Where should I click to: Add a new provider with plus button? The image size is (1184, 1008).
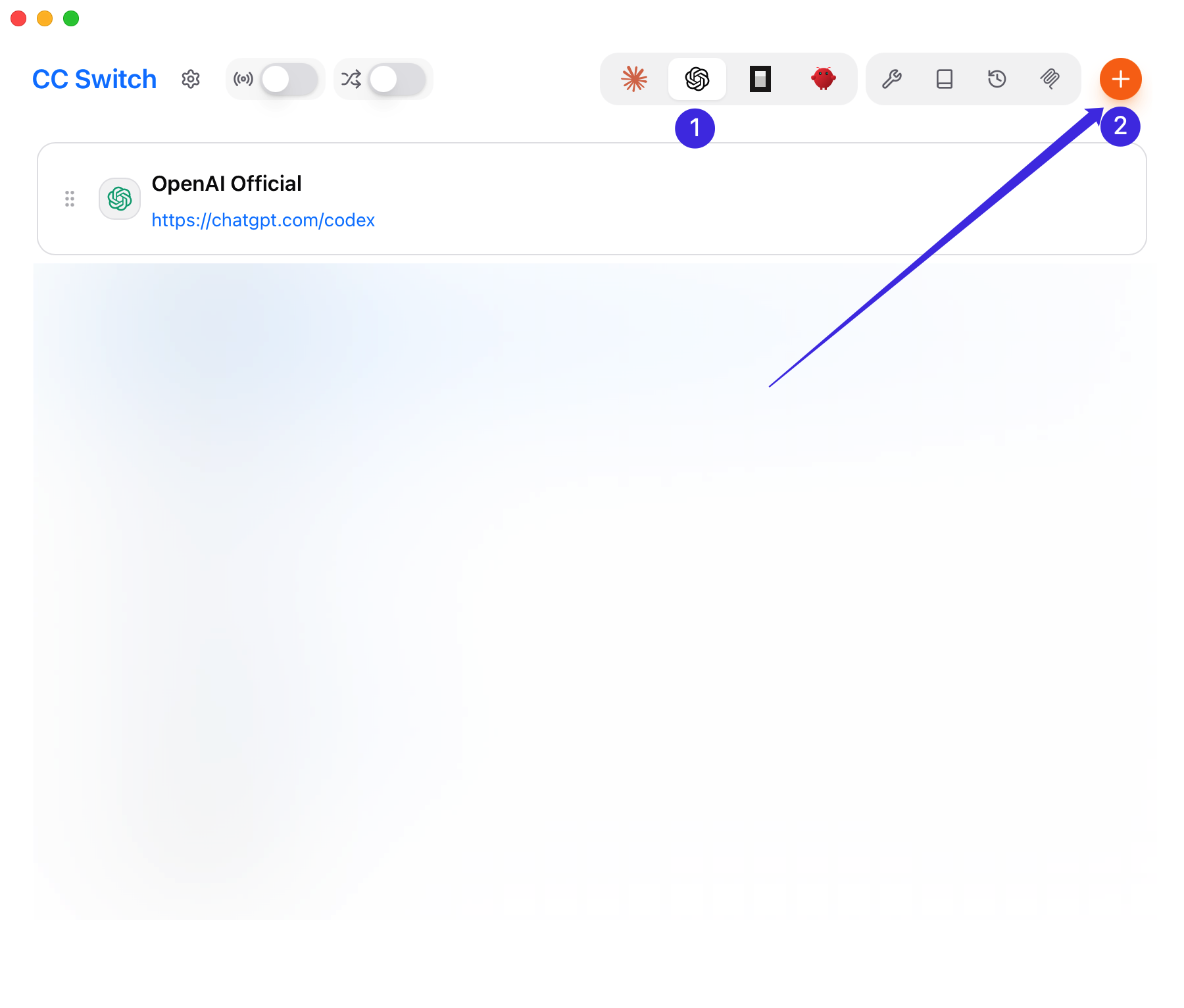[1121, 79]
